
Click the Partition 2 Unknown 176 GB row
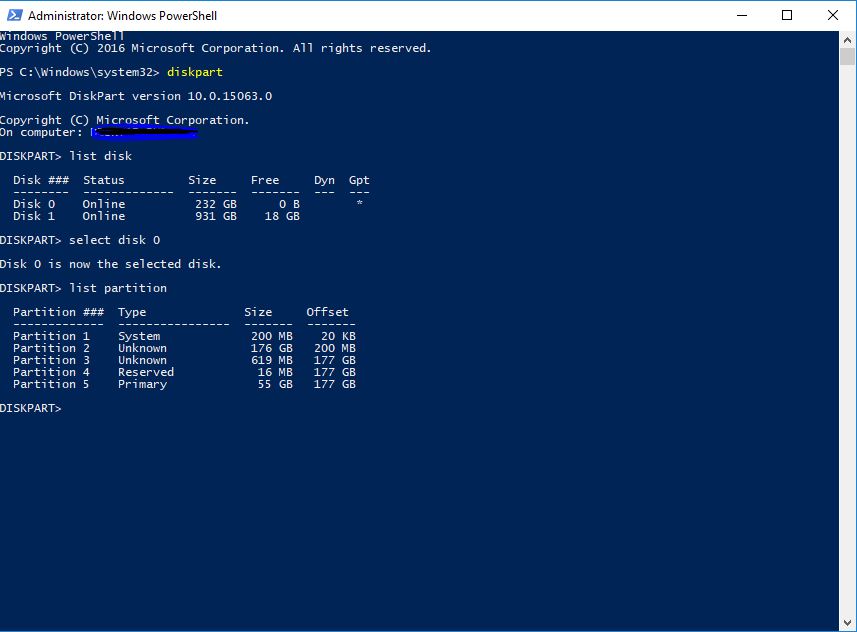[x=184, y=348]
